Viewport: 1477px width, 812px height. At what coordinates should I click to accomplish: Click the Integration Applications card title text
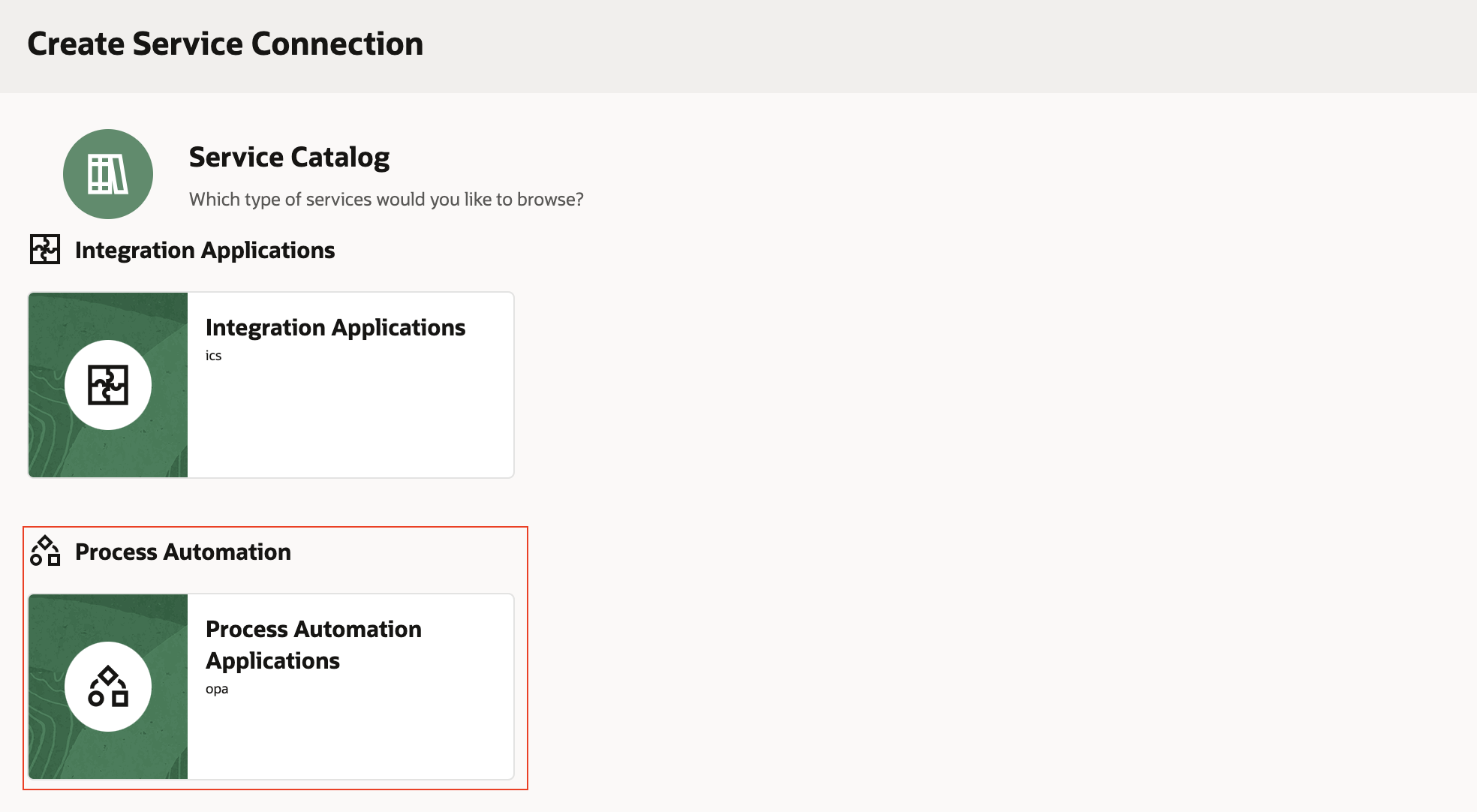tap(335, 327)
